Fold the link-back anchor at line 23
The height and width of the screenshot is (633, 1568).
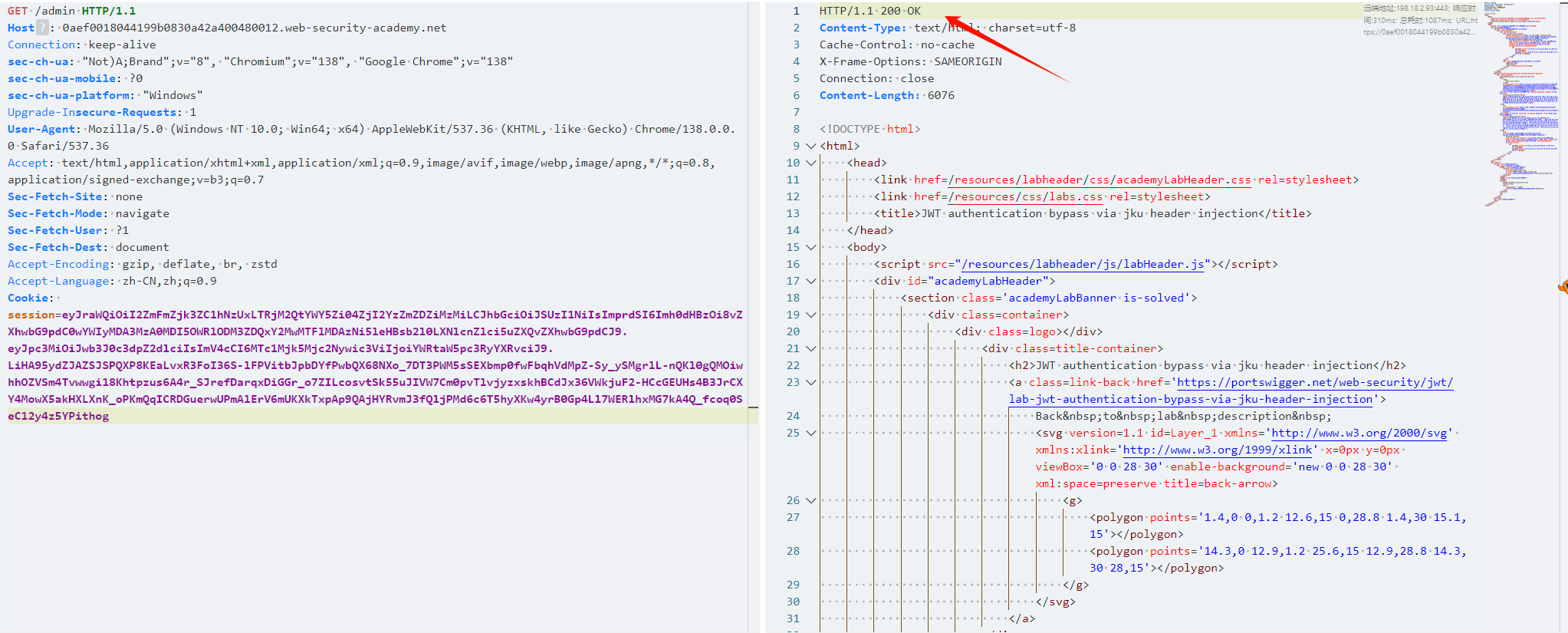(810, 382)
